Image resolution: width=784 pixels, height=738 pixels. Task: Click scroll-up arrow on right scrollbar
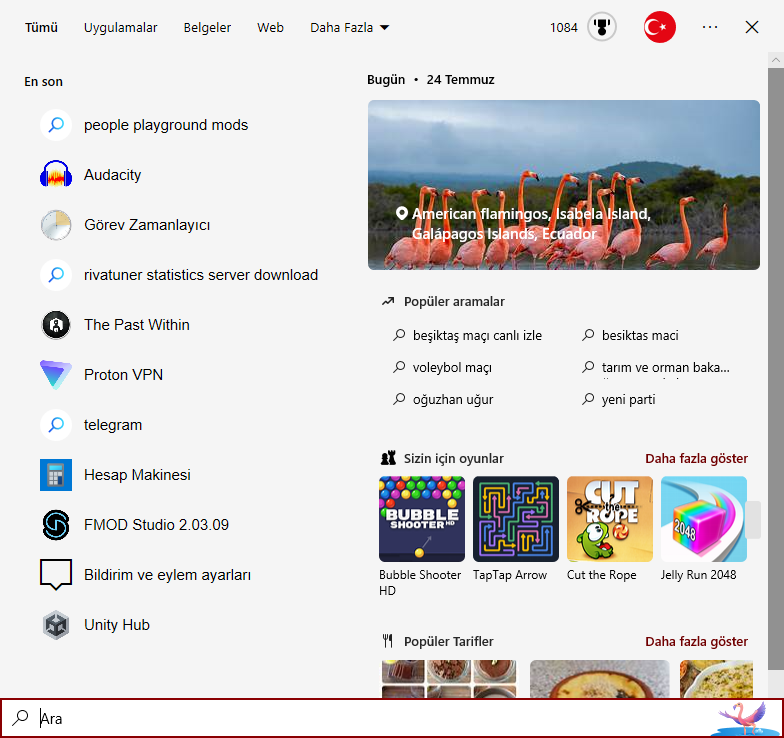click(776, 60)
